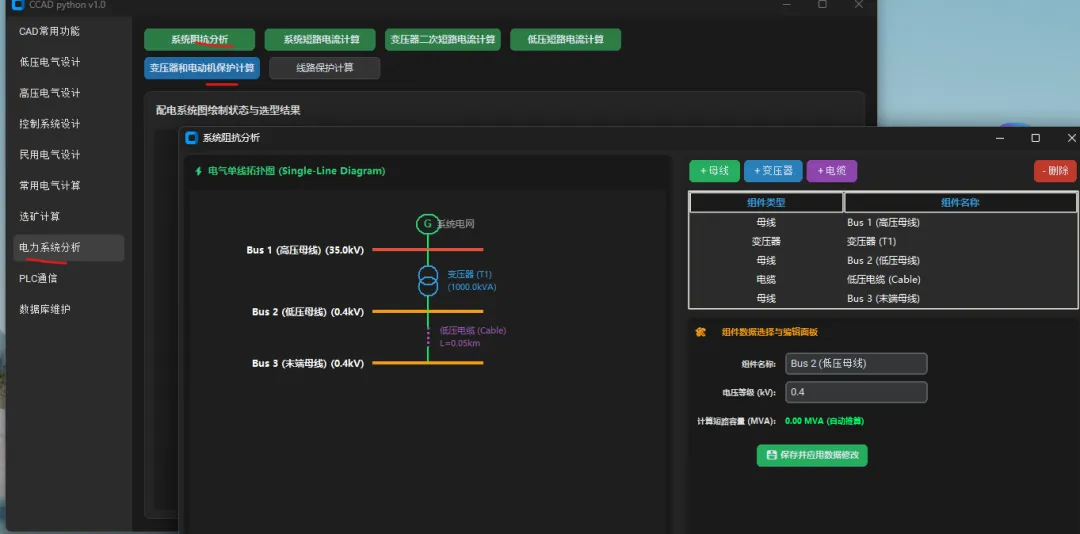Click the 电压等级 (kV) input field
1080x534 pixels.
pos(856,392)
